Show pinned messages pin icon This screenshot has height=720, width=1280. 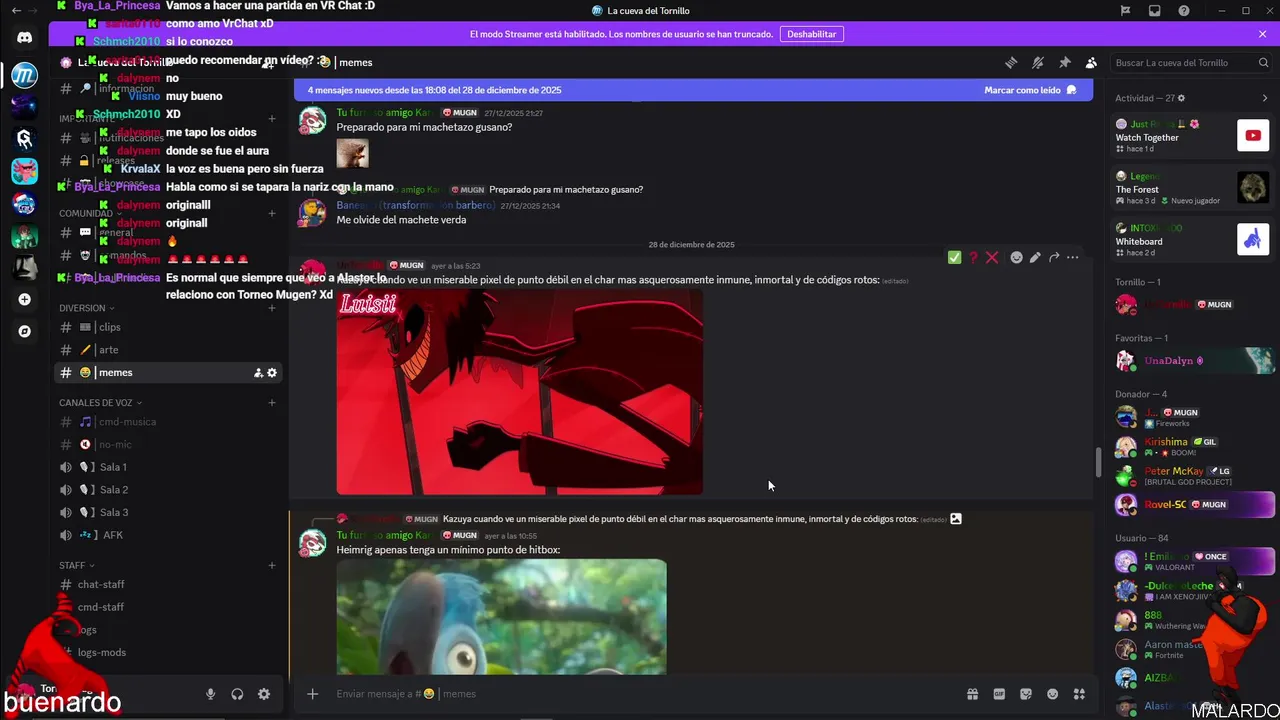[1065, 62]
